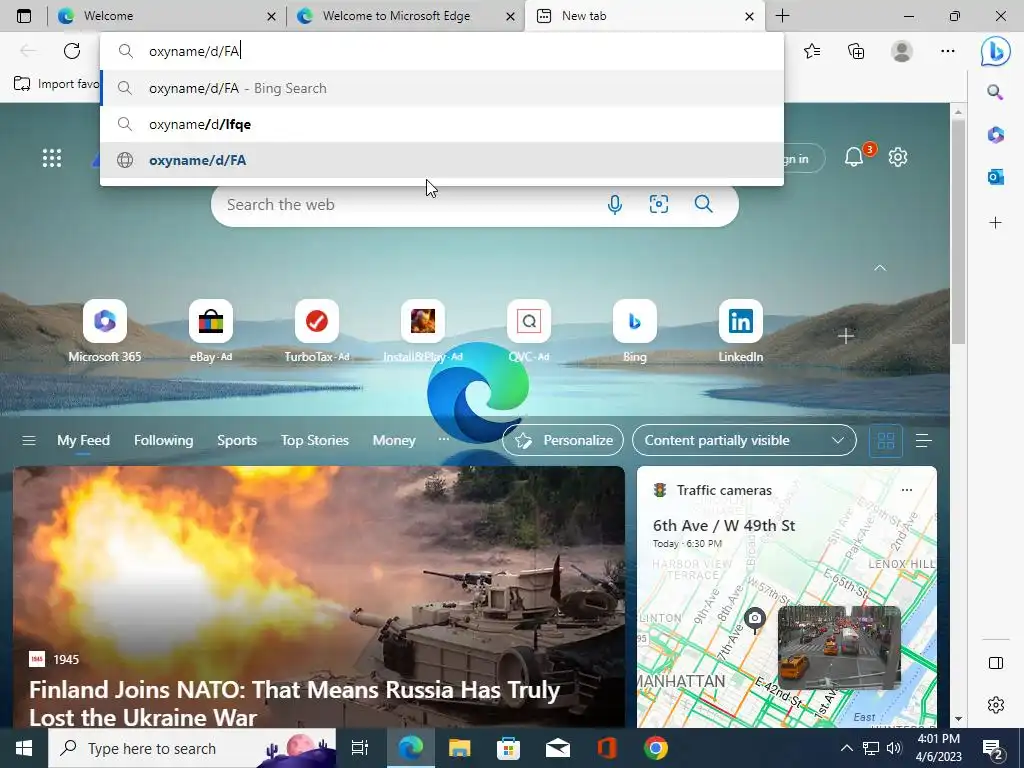Start voice search with microphone icon
Viewport: 1024px width, 768px height.
615,204
